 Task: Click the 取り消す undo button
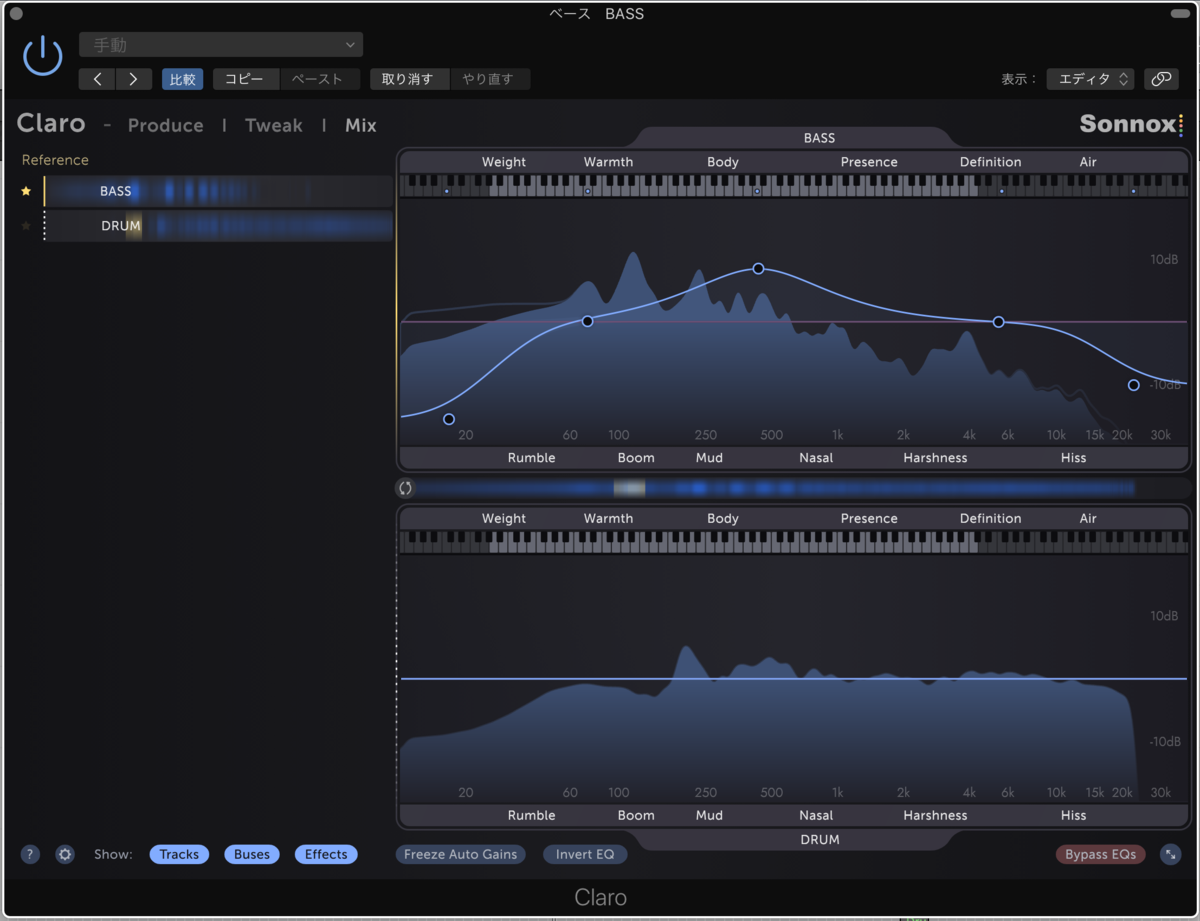(x=408, y=79)
